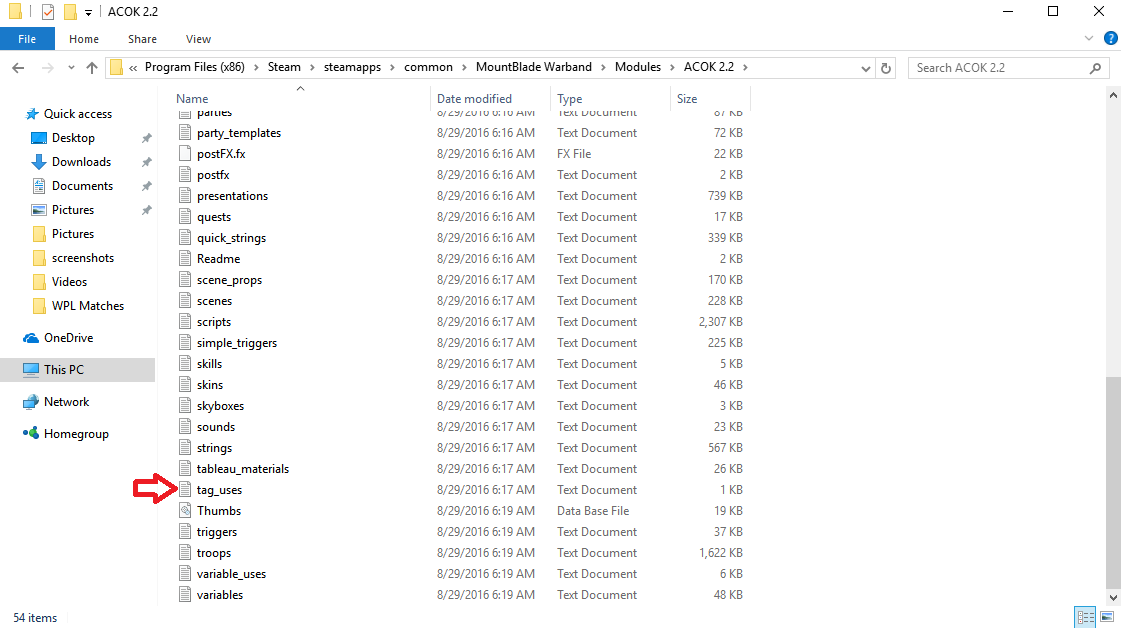Screen dimensions: 1121x629
Task: Click the search magnifier icon
Action: point(1095,68)
